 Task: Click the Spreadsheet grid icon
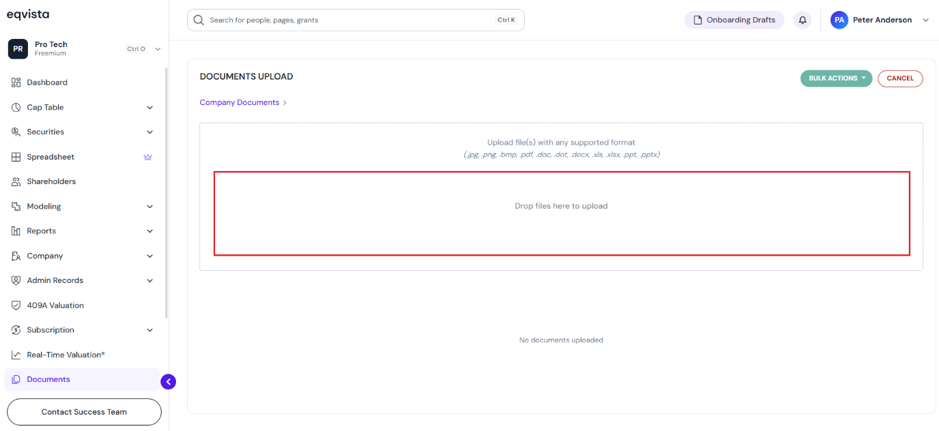coord(16,157)
